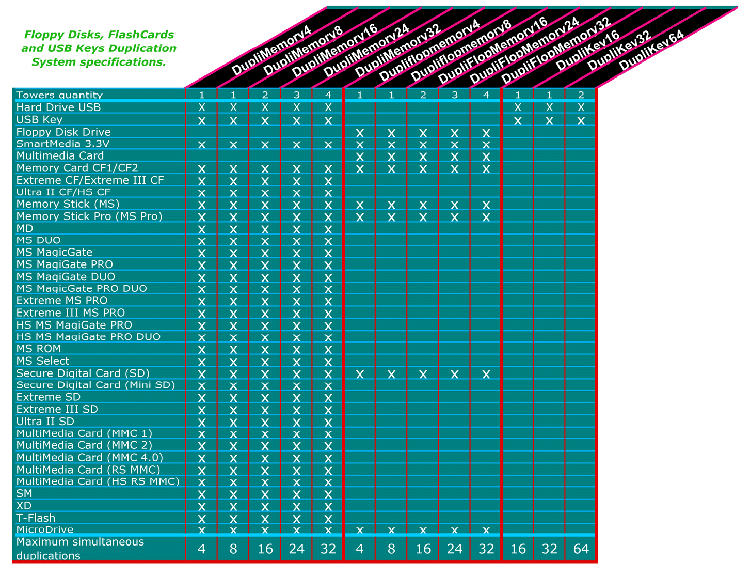Click the 'Secure Digital Card (Mini SD)' row label
The image size is (750, 575).
tap(95, 385)
